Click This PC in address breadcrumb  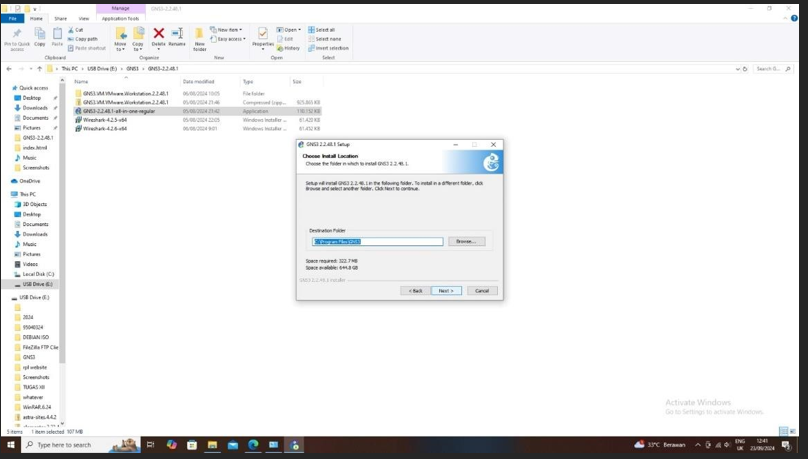(x=70, y=69)
